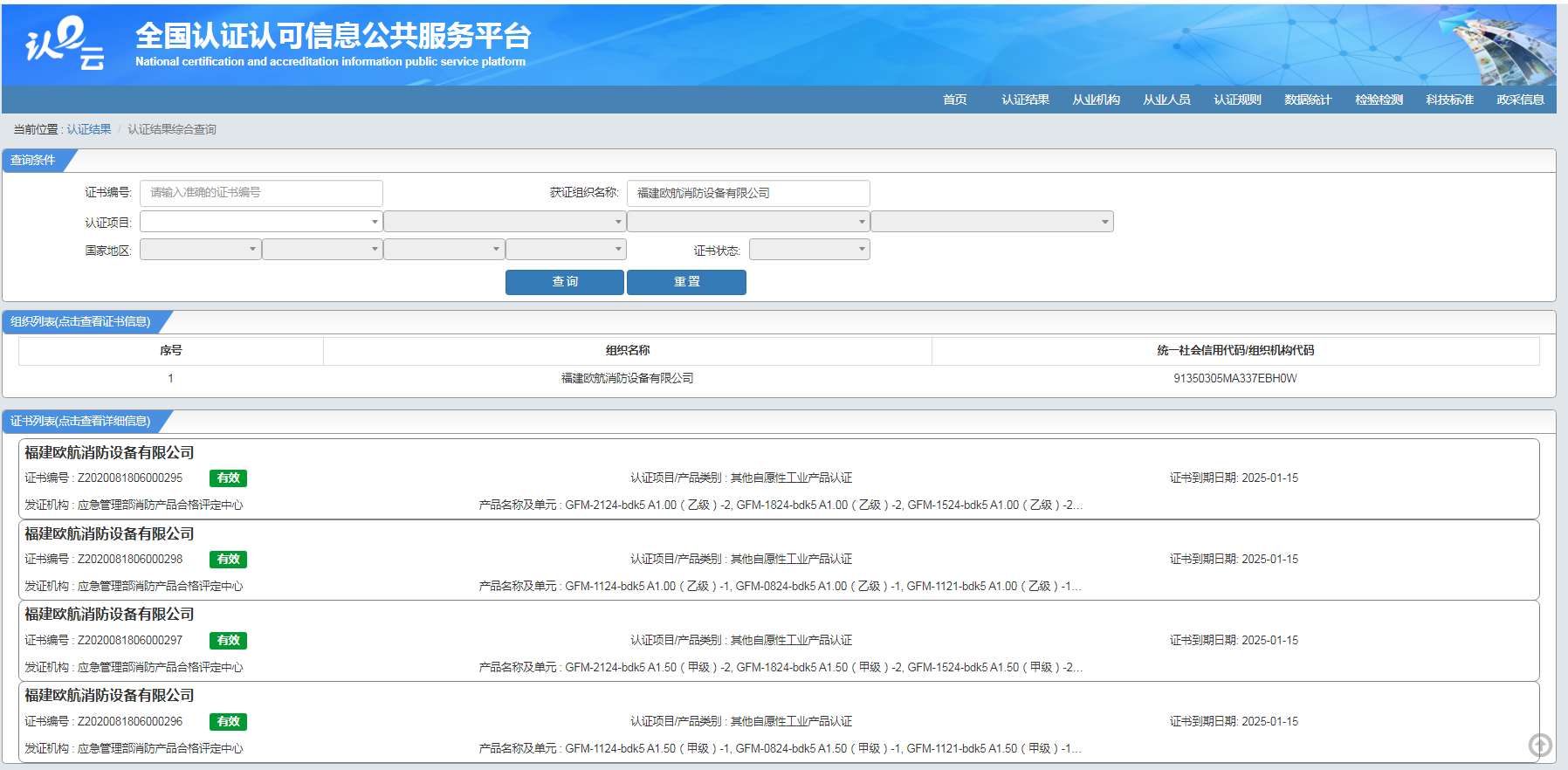Click the 统一社会信用代码/组织机构代码 column header

tap(1235, 350)
